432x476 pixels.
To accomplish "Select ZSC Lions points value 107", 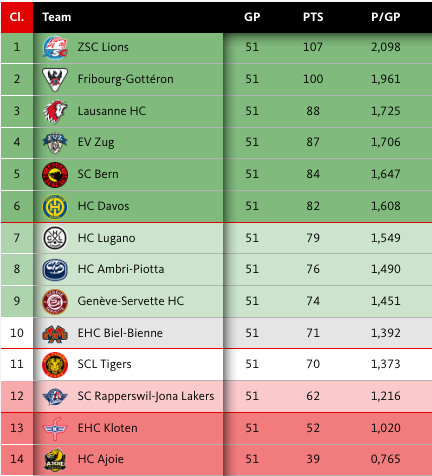I will [313, 47].
